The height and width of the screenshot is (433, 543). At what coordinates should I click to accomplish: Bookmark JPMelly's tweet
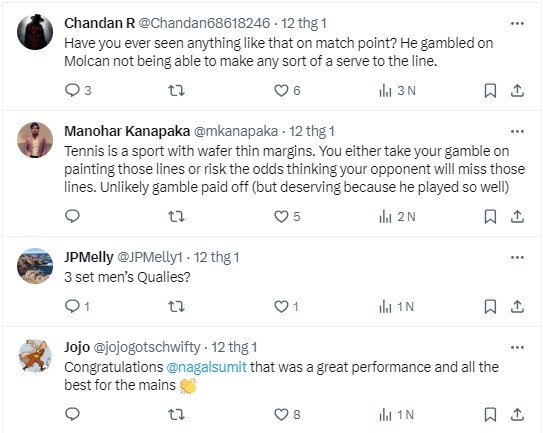coord(490,307)
